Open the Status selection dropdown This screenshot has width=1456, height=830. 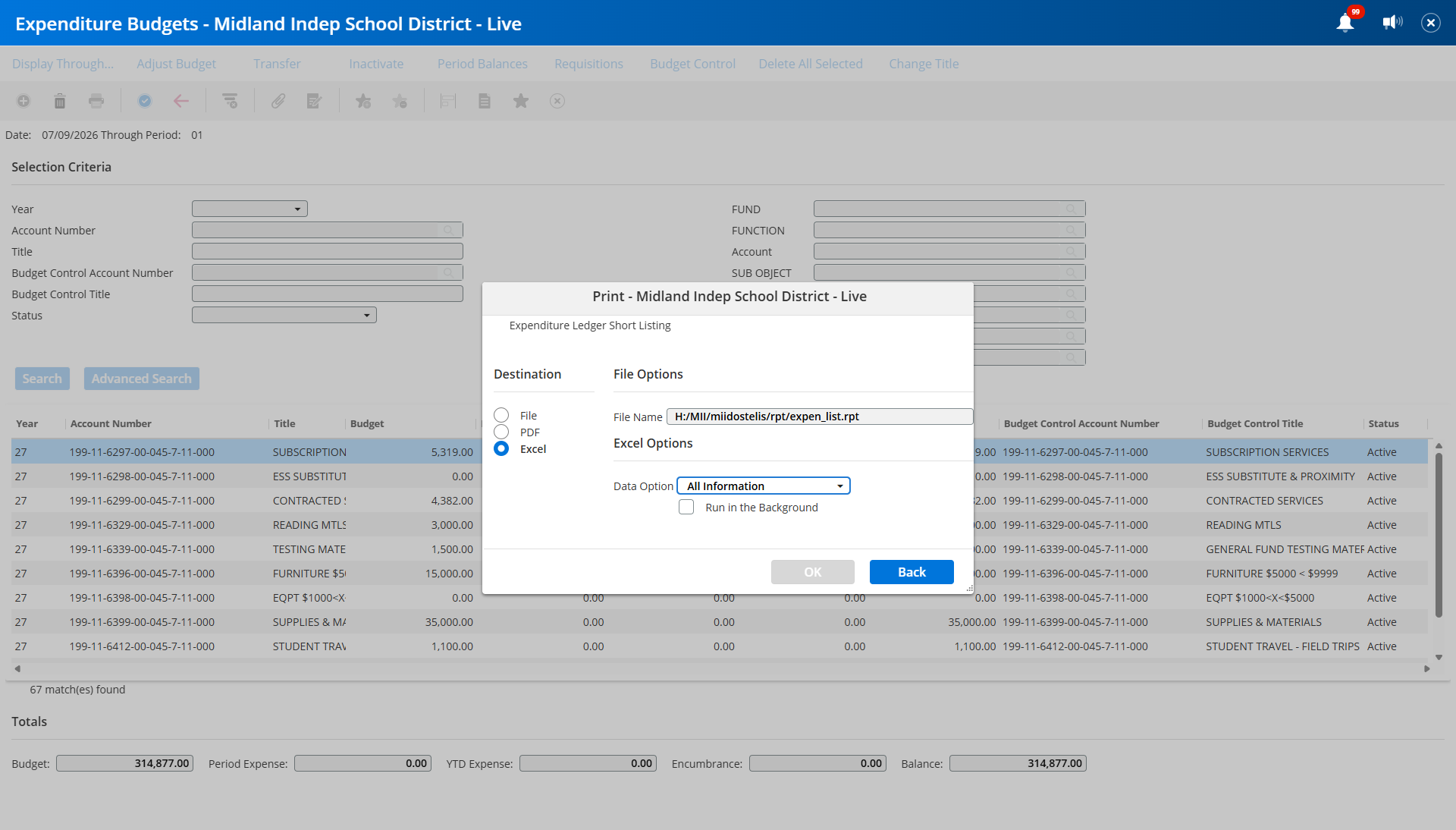(284, 315)
